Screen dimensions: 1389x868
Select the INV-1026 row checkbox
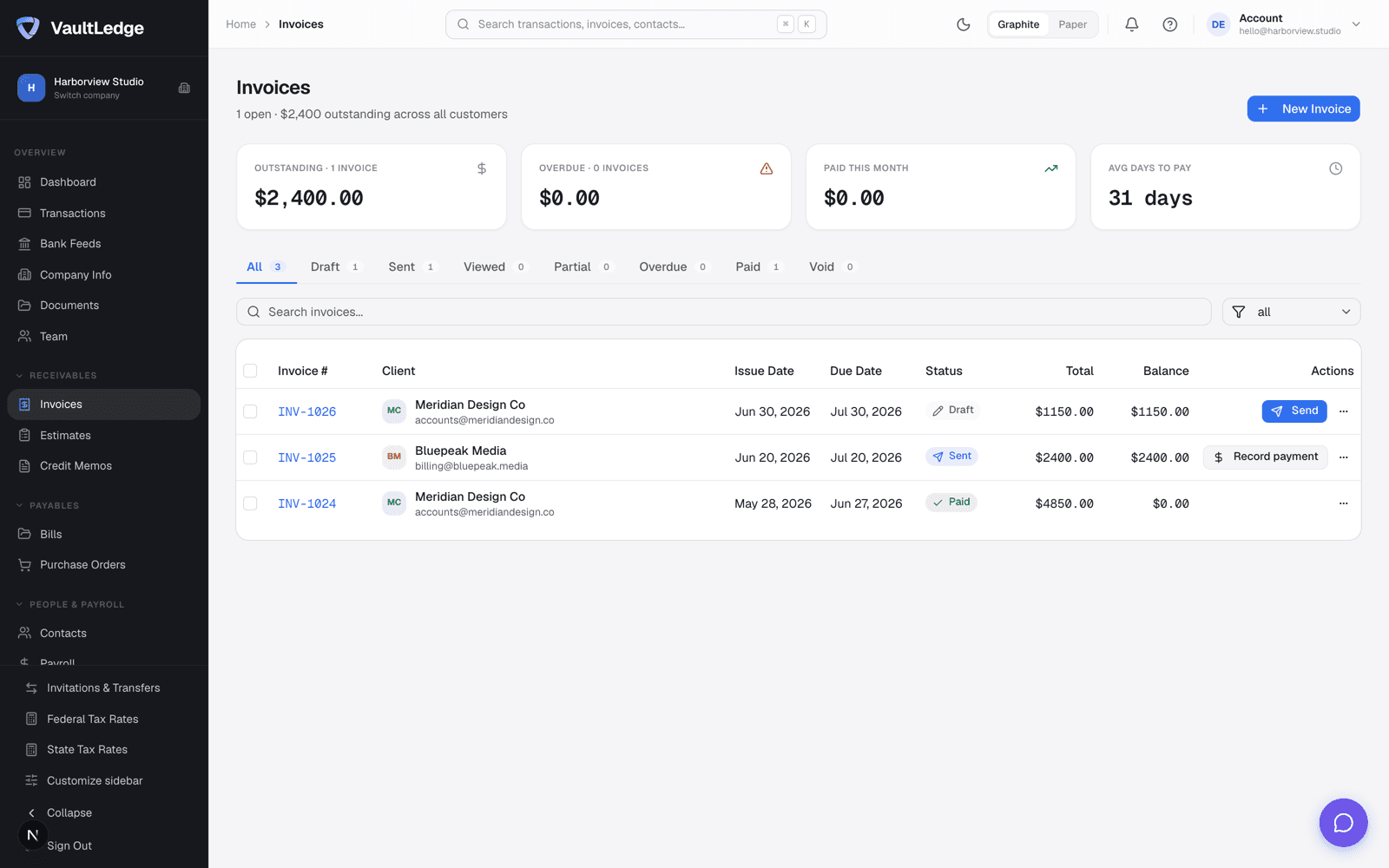click(x=250, y=411)
